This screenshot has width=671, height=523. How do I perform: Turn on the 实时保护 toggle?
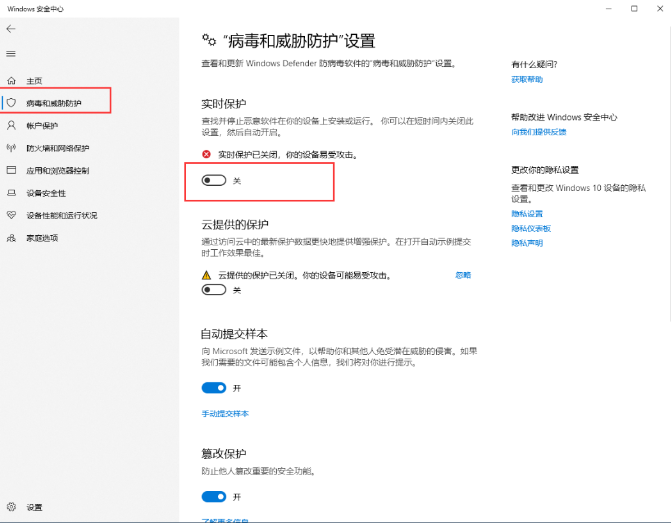(214, 181)
